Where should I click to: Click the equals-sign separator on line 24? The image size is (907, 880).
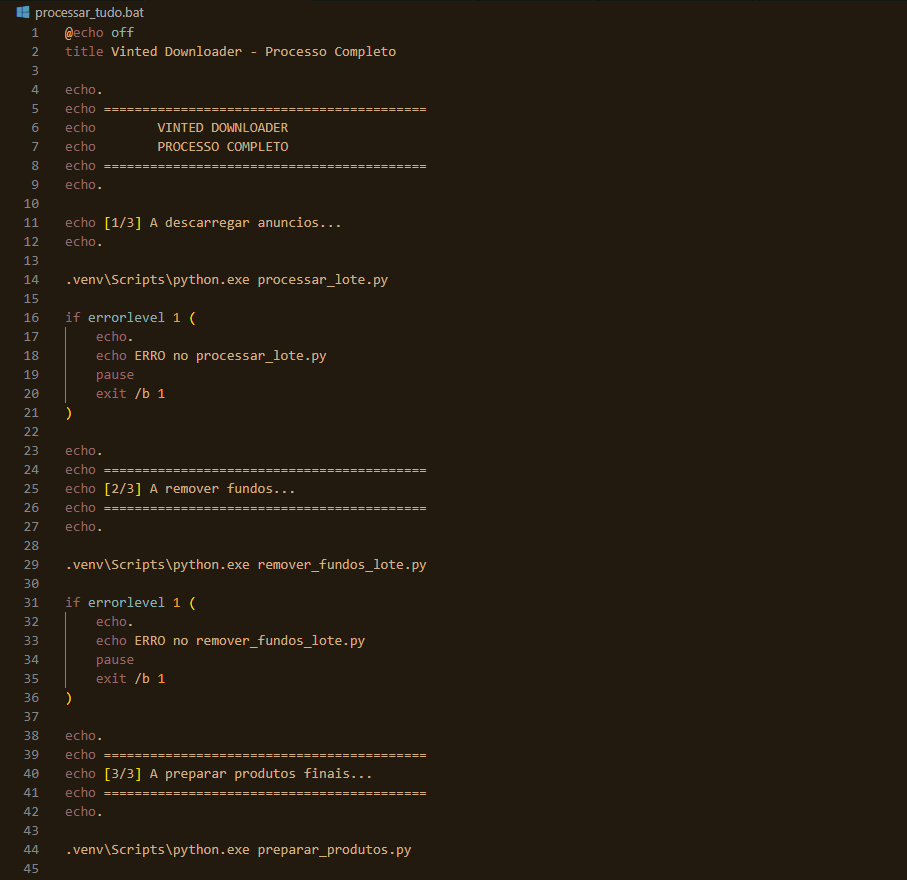265,470
